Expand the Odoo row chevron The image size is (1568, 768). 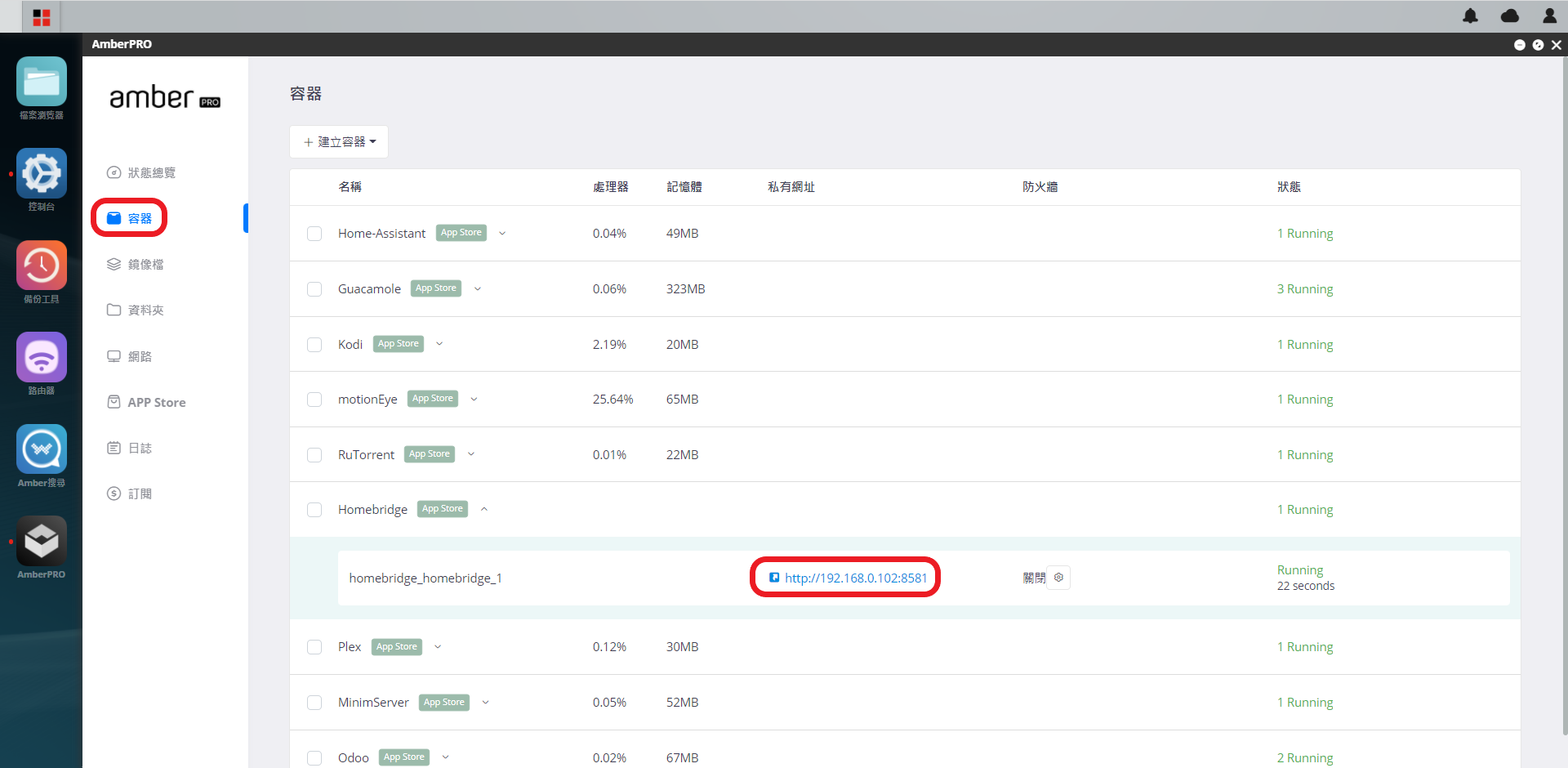click(445, 757)
